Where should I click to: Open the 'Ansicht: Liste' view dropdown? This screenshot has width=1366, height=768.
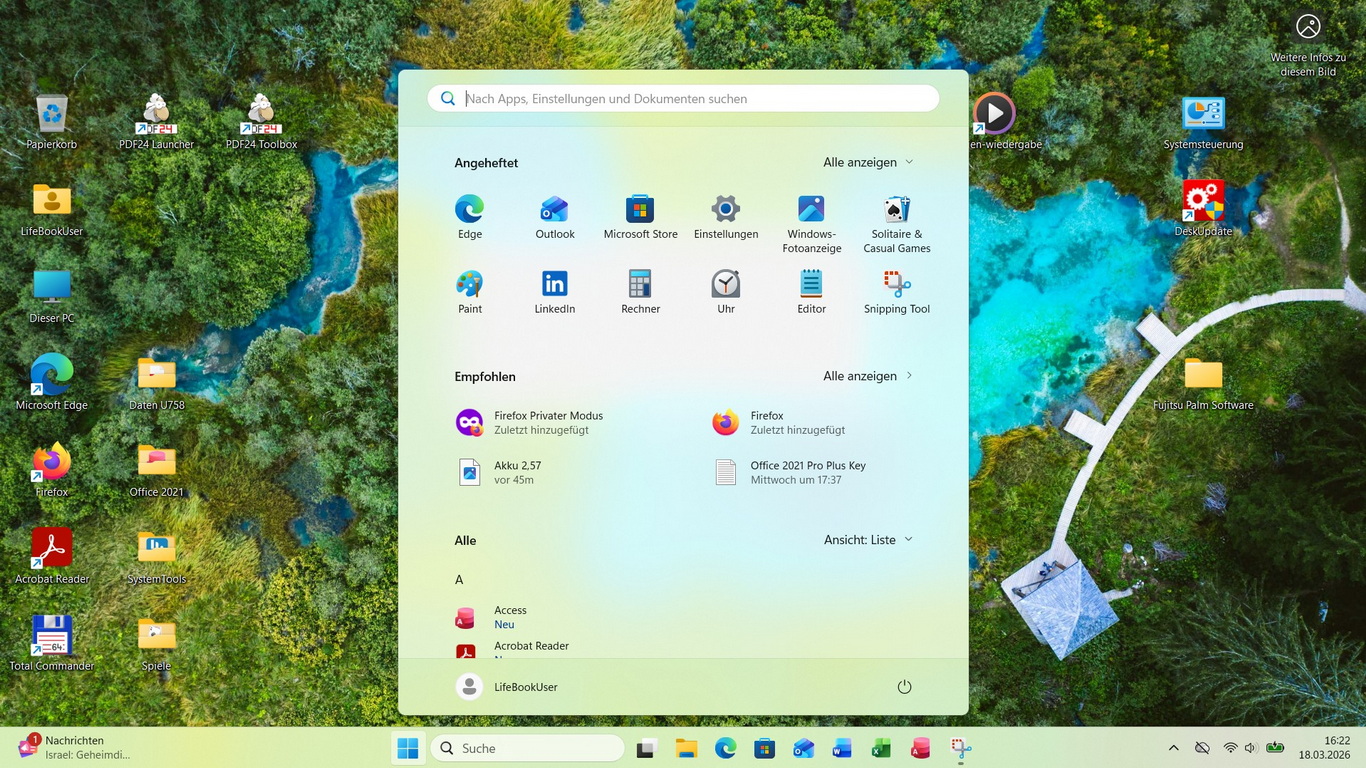pos(867,540)
